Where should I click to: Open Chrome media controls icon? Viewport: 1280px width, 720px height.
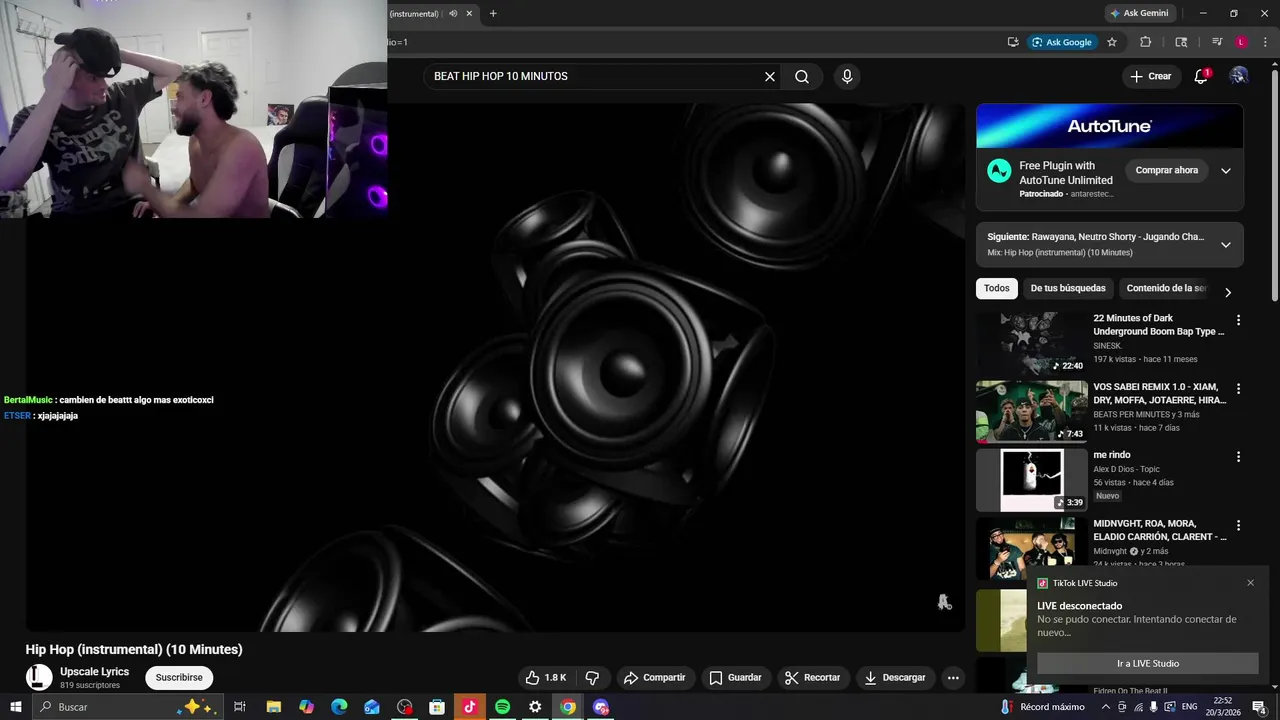(x=1217, y=42)
